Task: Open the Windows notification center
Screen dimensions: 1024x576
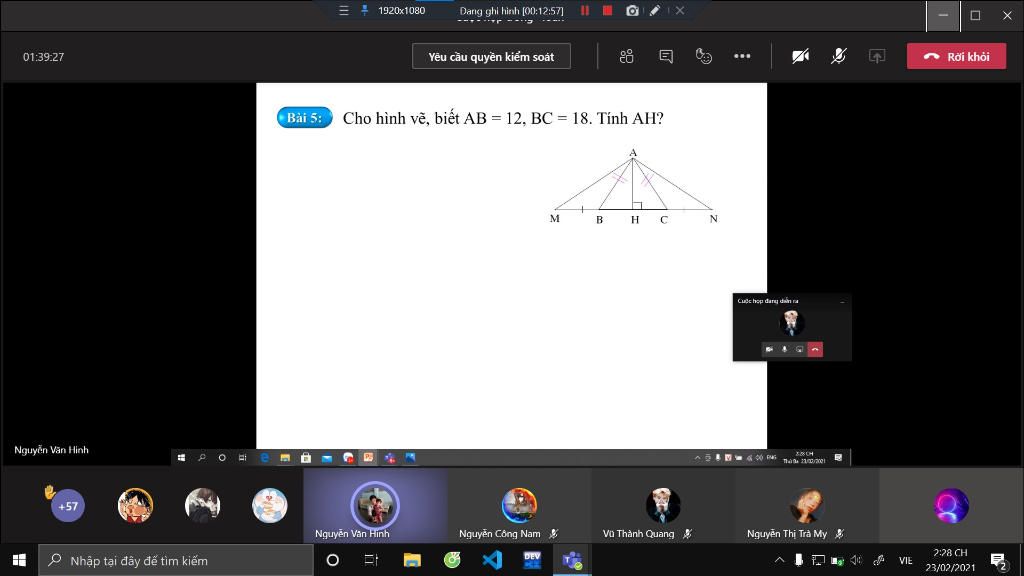Action: (x=999, y=560)
